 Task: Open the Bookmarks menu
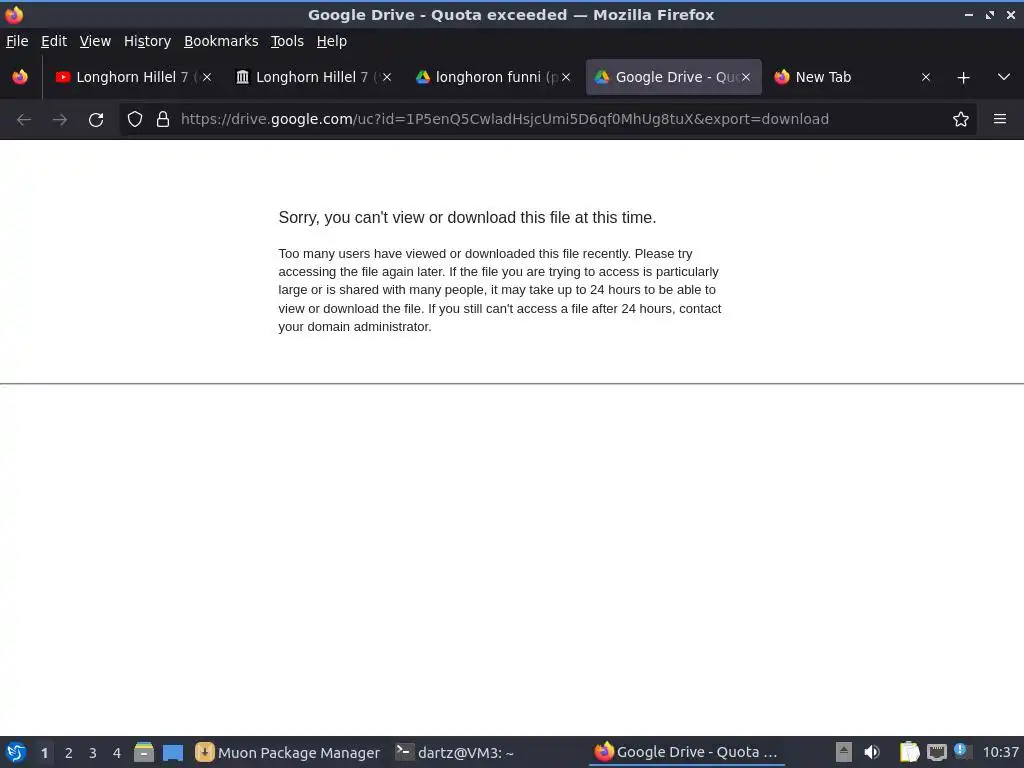(221, 41)
